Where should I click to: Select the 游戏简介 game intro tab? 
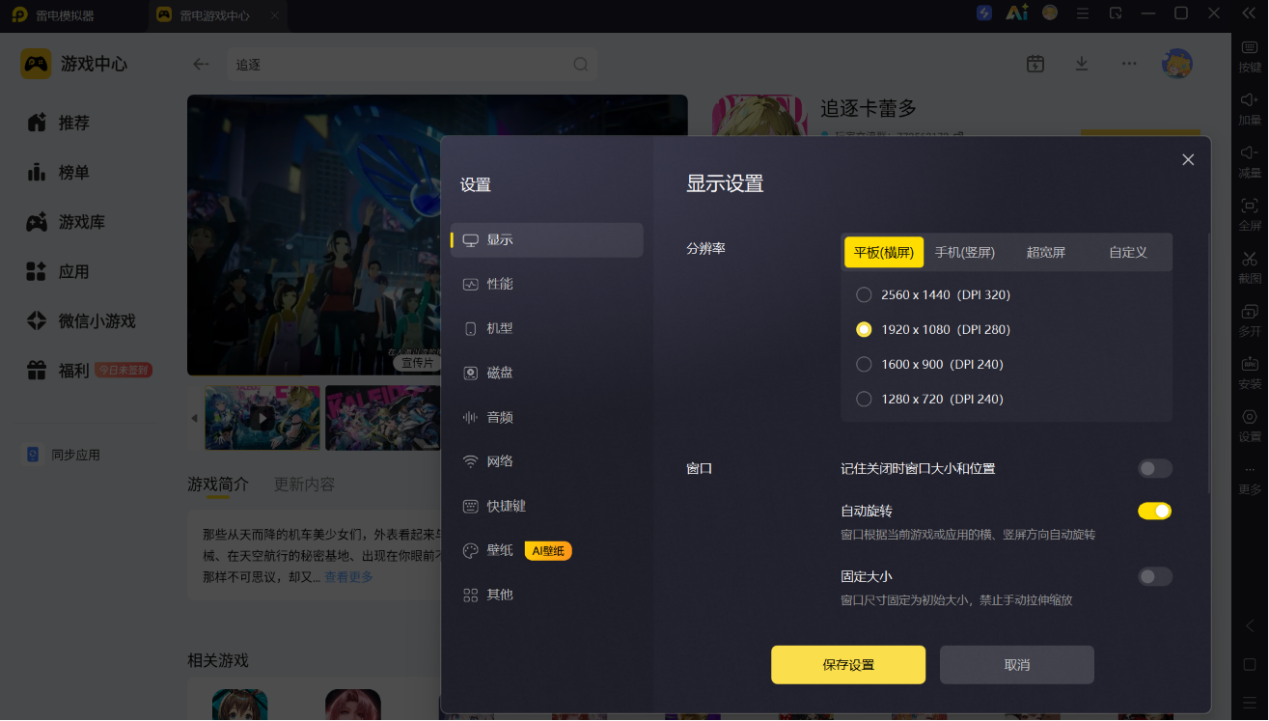218,484
